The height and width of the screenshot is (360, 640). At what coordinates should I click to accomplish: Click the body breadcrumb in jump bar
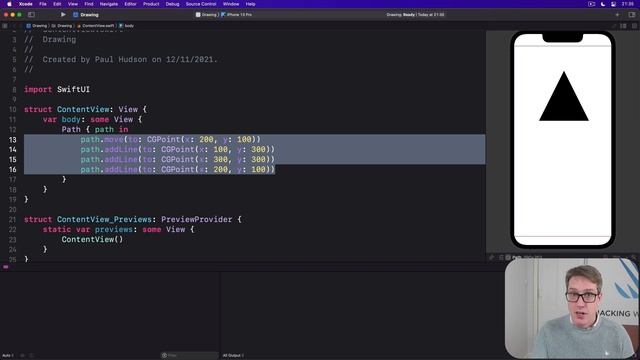tap(127, 26)
